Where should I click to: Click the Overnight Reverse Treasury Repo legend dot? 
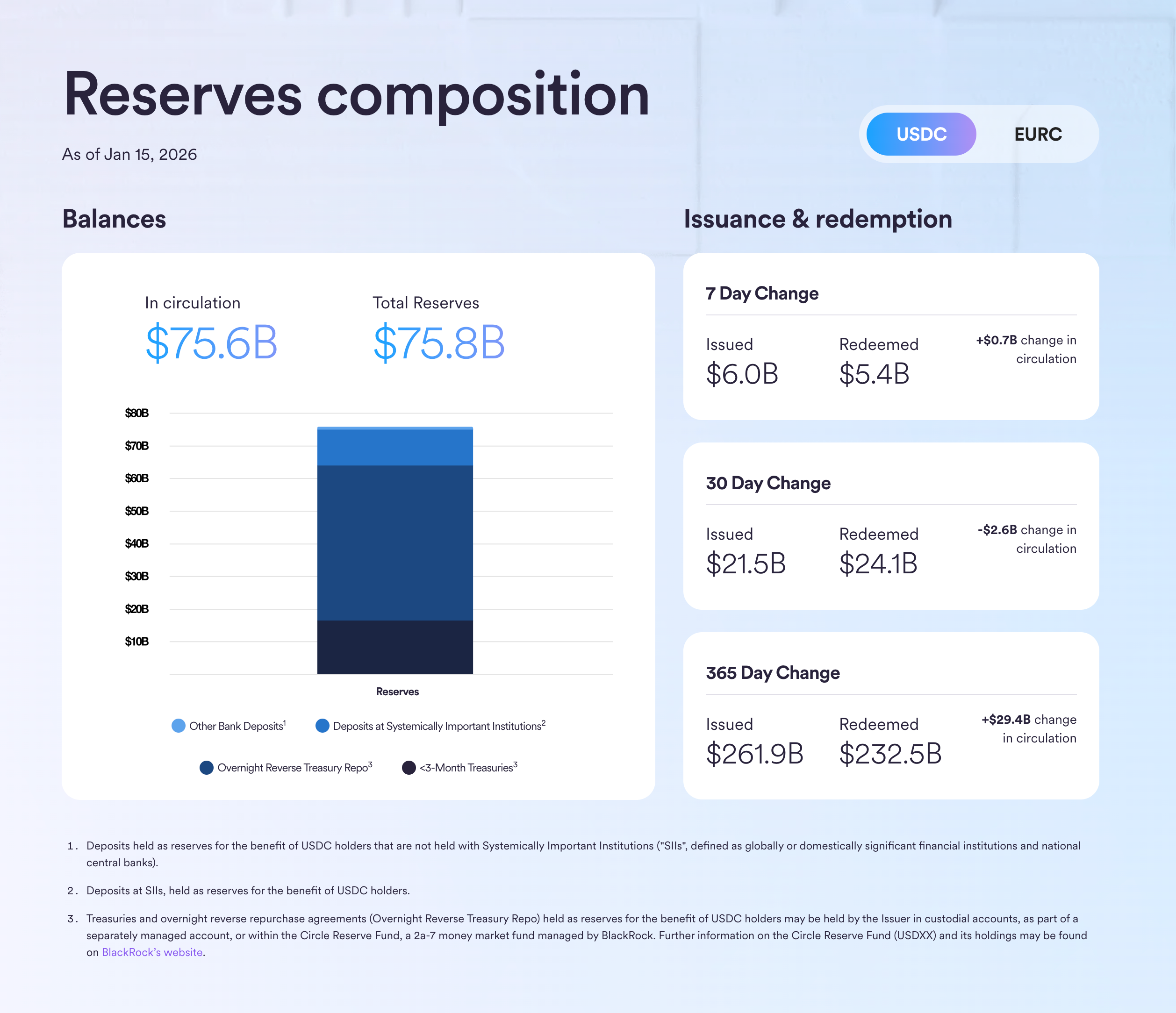pos(207,767)
